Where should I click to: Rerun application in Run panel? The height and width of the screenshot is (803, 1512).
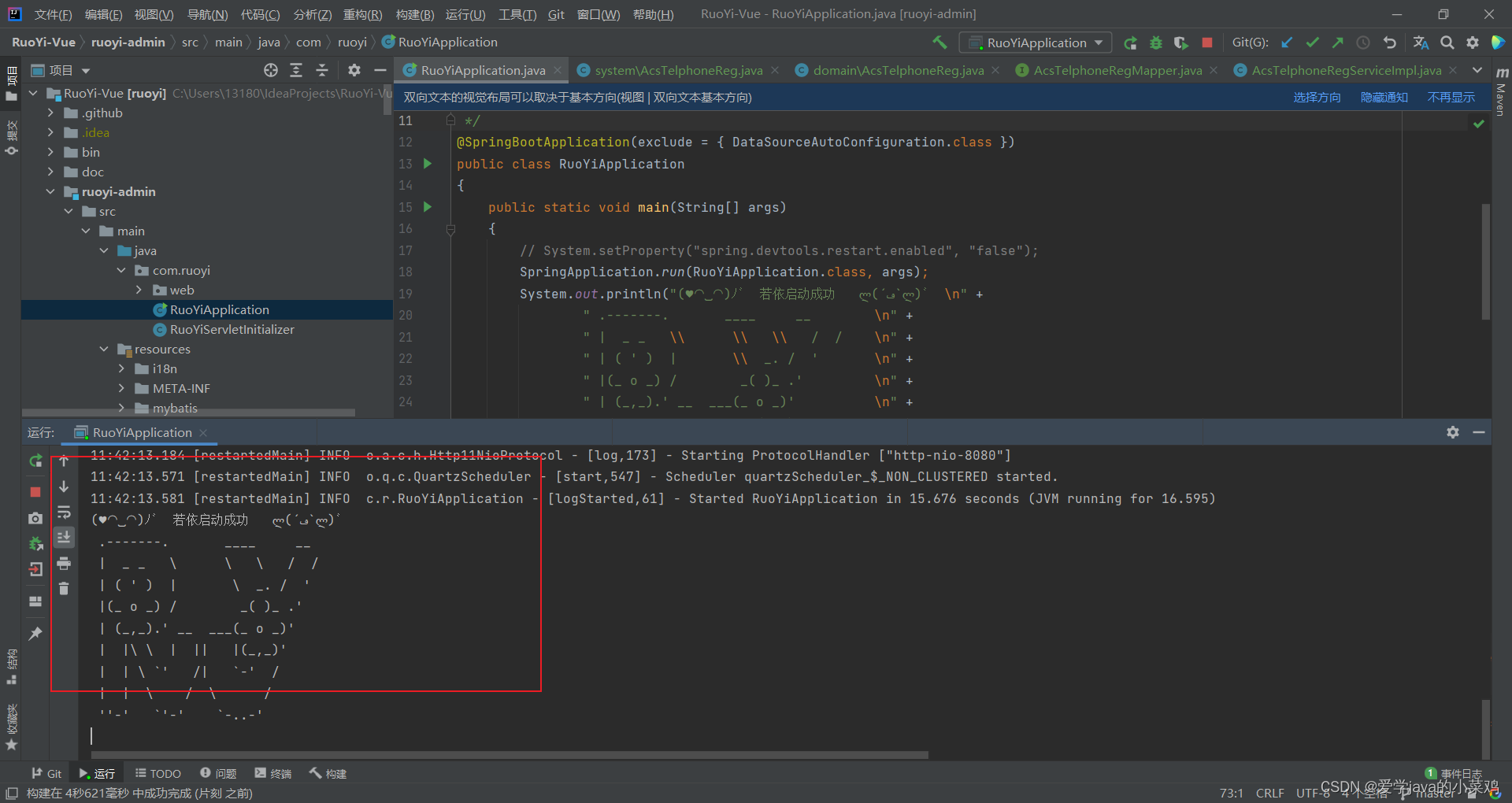pos(35,461)
